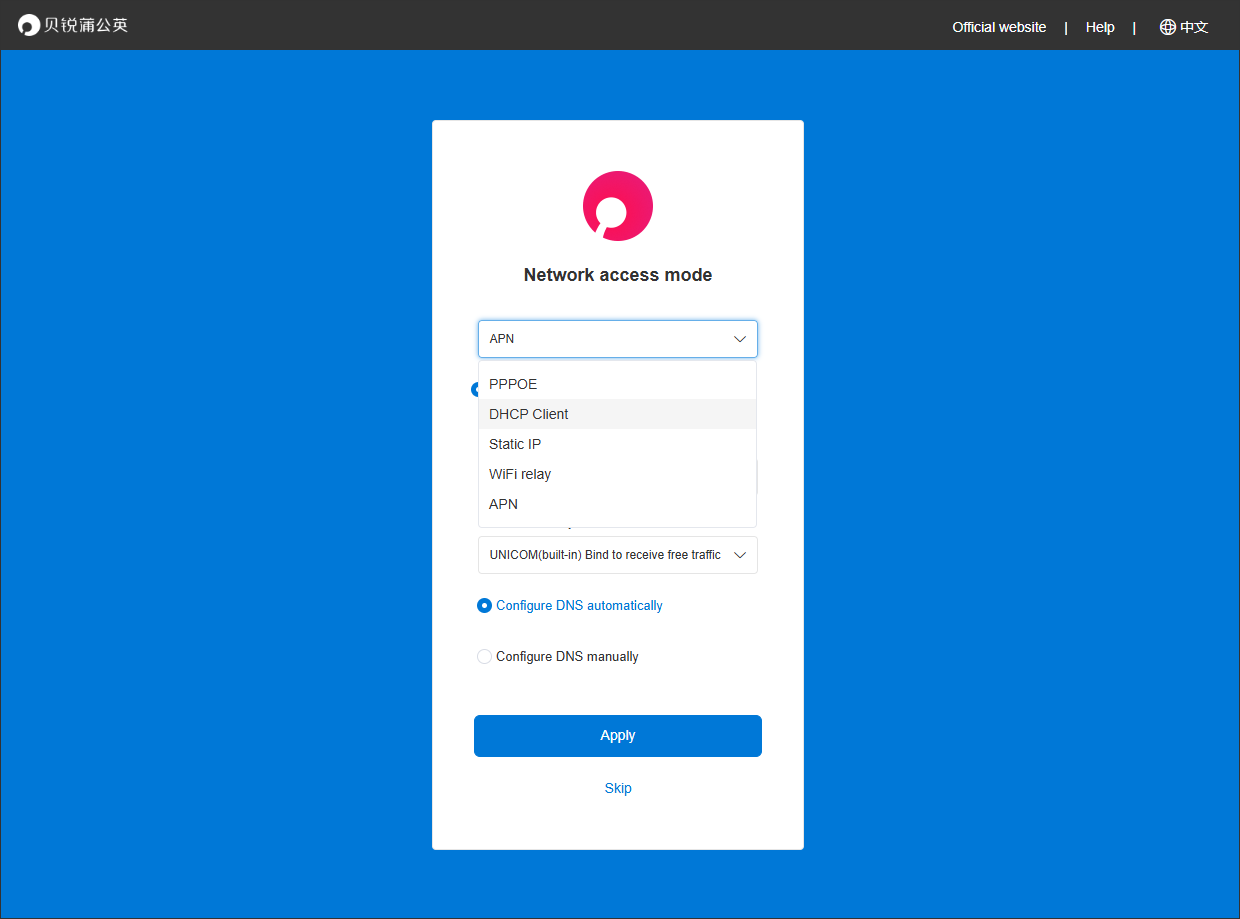Open the Help link
Screen dimensions: 1240x919
(1100, 27)
